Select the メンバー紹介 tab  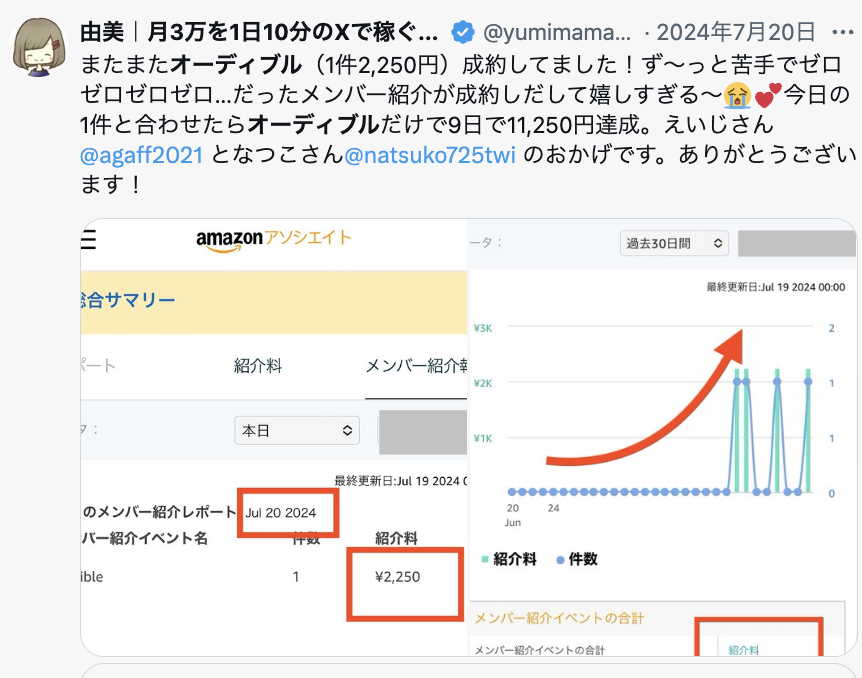(416, 366)
